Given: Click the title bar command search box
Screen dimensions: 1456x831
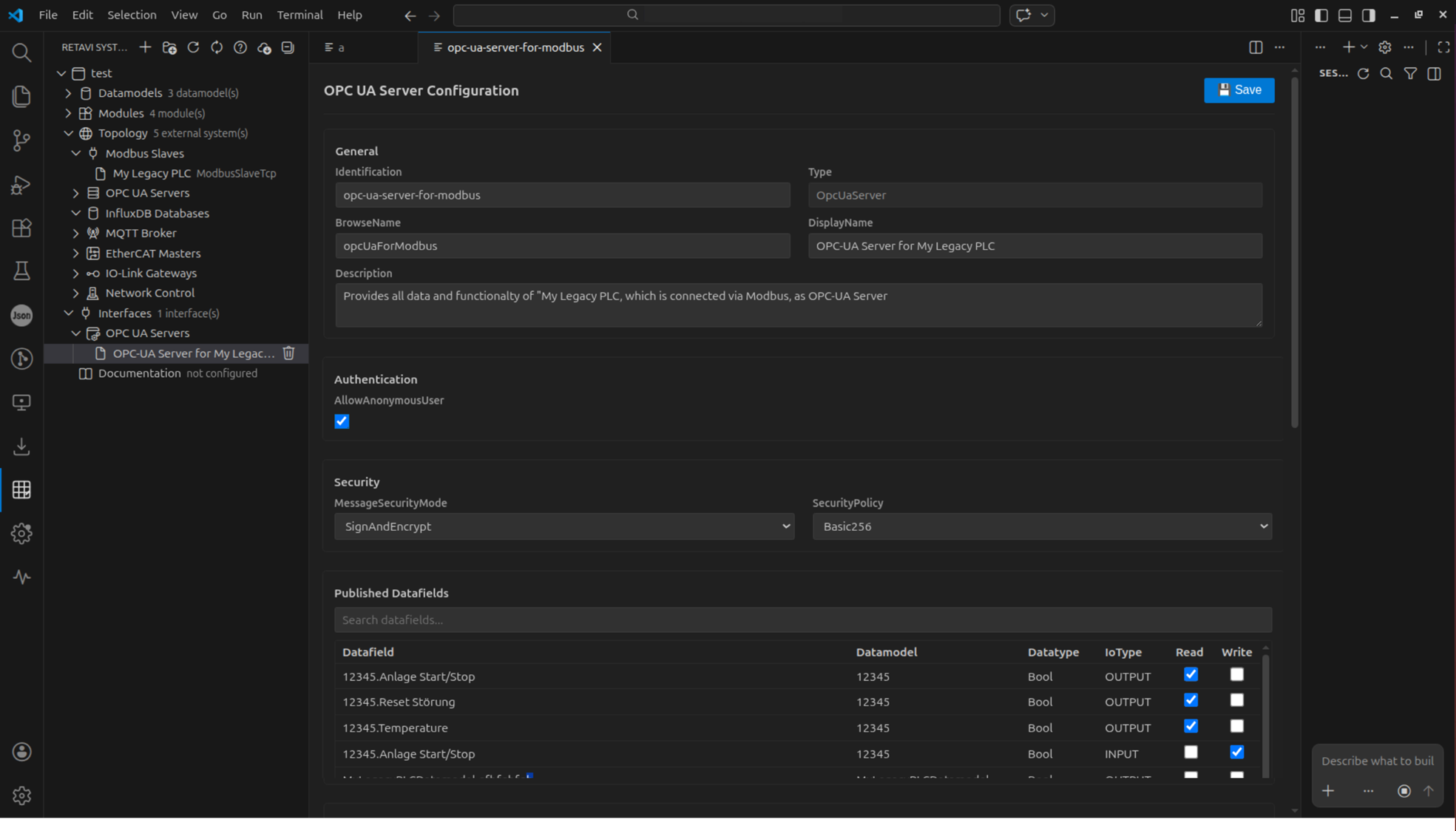Looking at the screenshot, I should pyautogui.click(x=726, y=15).
